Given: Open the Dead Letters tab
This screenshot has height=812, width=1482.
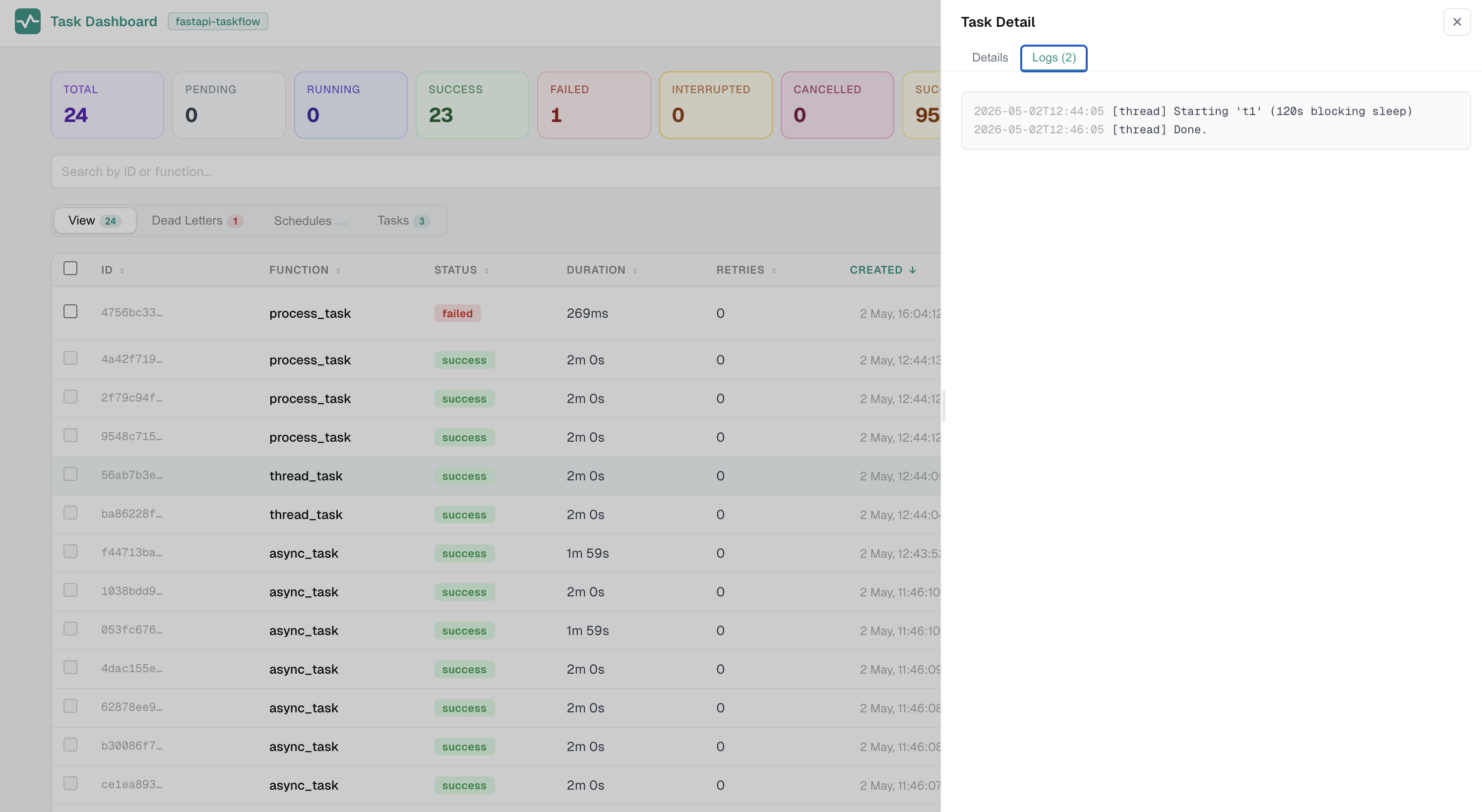Looking at the screenshot, I should click(197, 221).
